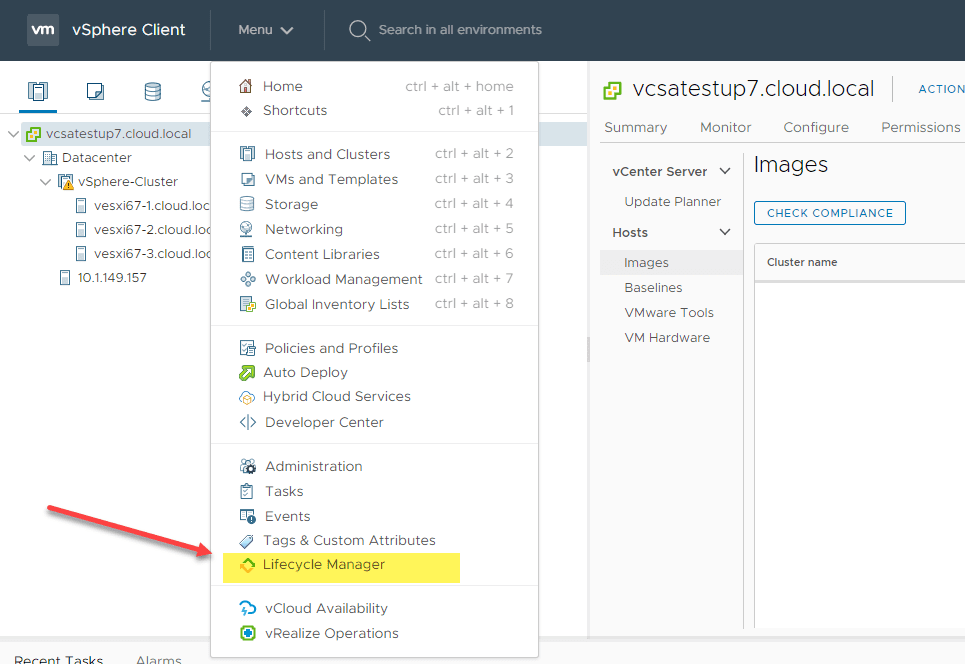Click the search in all environments field
This screenshot has height=664, width=965.
[460, 30]
